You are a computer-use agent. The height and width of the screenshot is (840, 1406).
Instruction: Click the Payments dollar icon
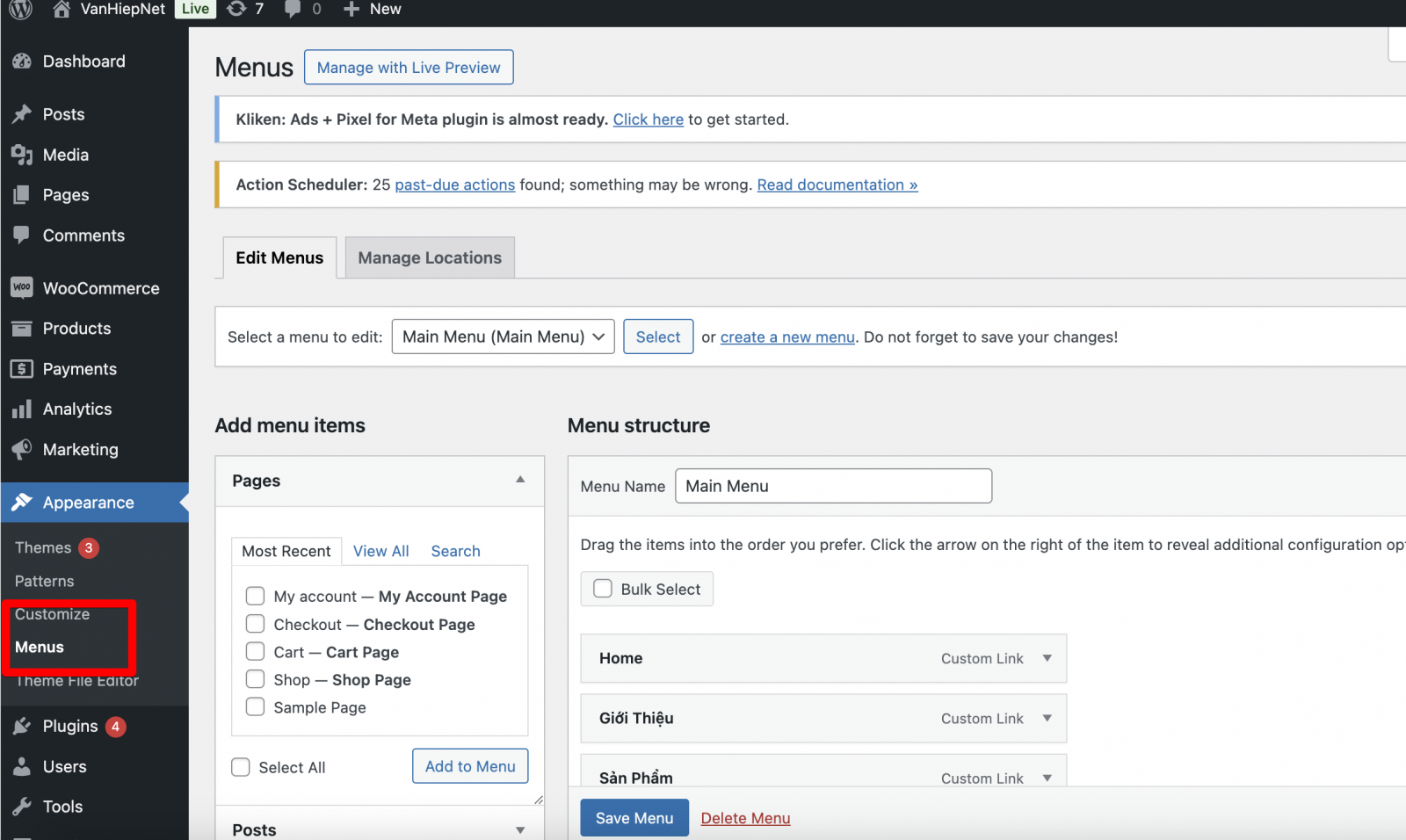point(22,369)
